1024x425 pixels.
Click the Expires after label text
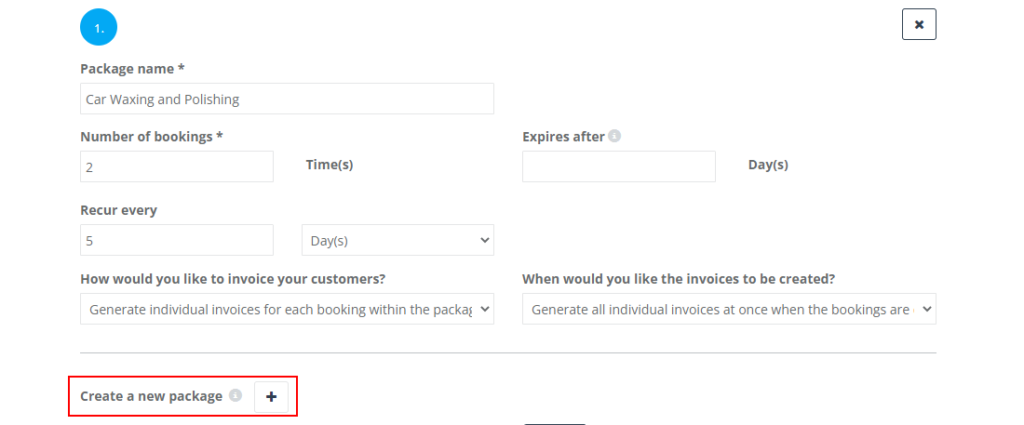point(564,136)
